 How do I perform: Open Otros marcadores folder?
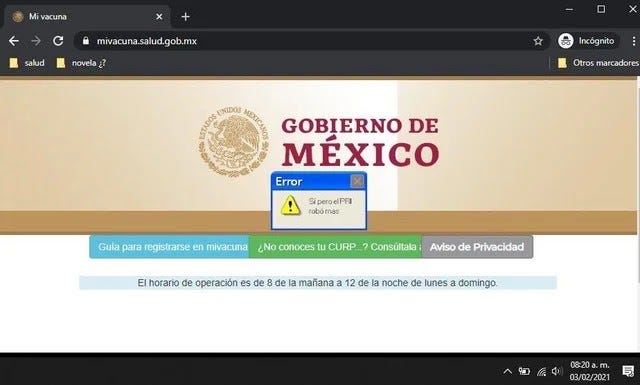(598, 63)
